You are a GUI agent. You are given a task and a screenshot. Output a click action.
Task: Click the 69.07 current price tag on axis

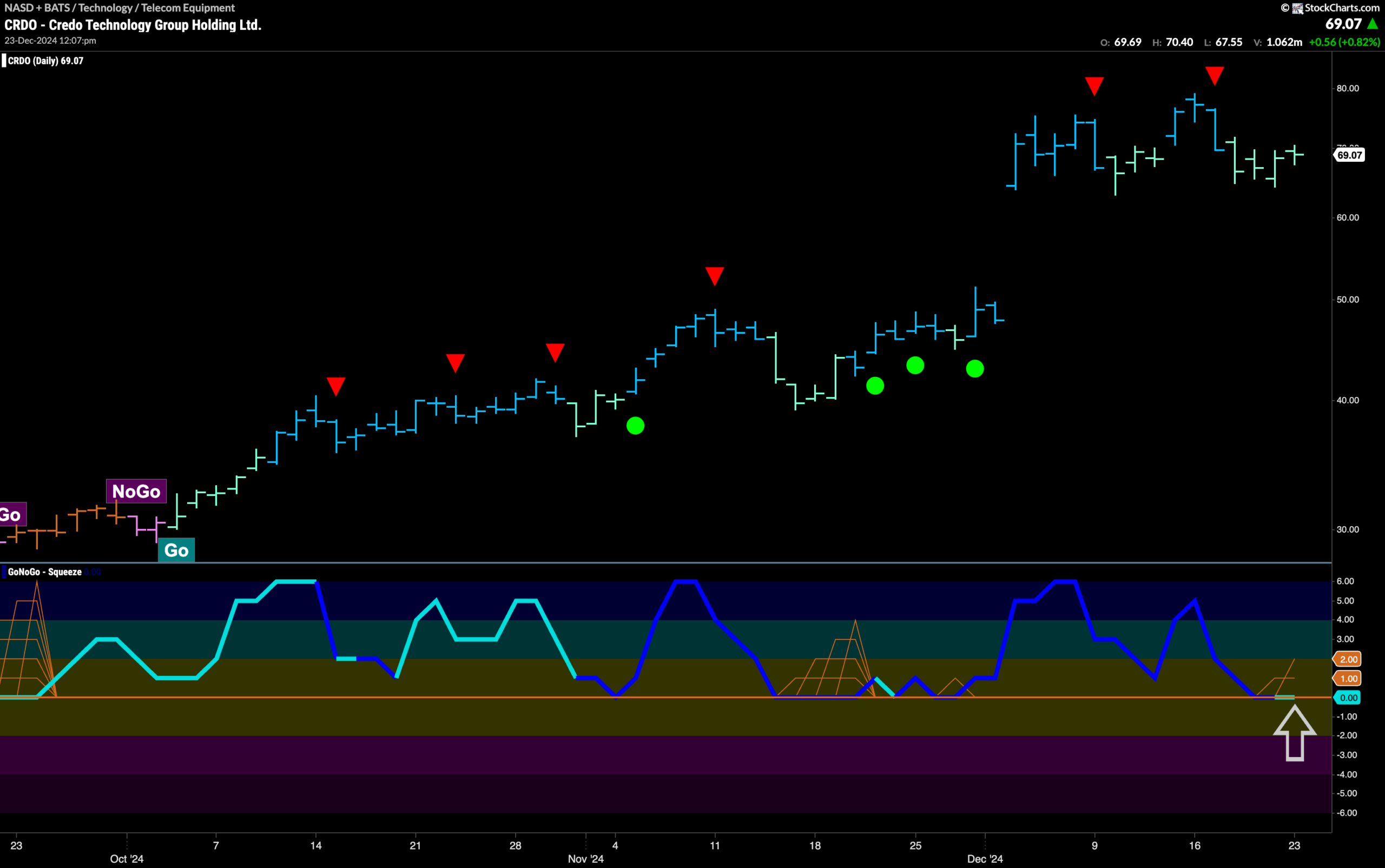[x=1349, y=155]
